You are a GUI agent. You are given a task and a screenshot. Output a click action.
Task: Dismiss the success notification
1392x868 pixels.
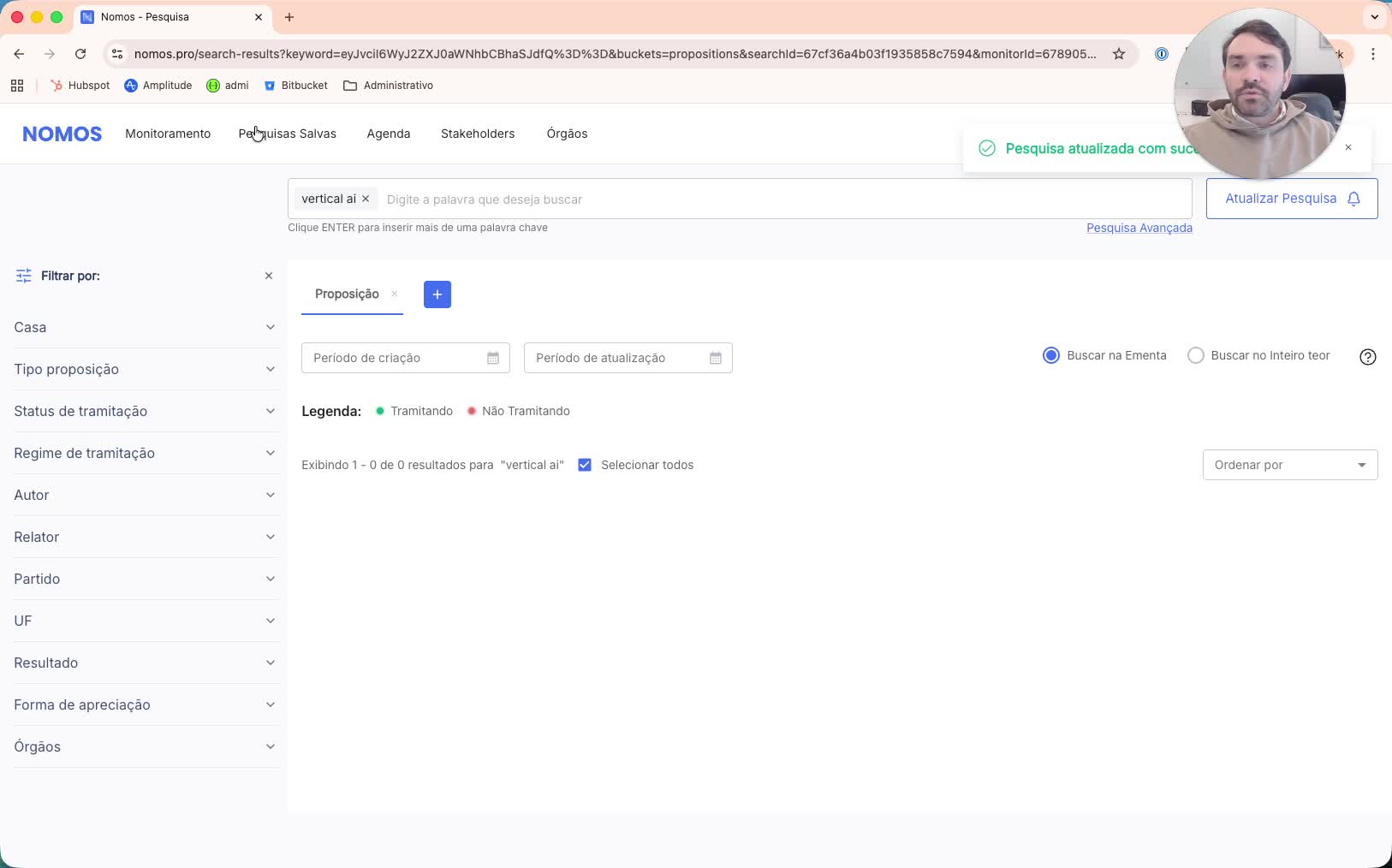click(x=1348, y=147)
